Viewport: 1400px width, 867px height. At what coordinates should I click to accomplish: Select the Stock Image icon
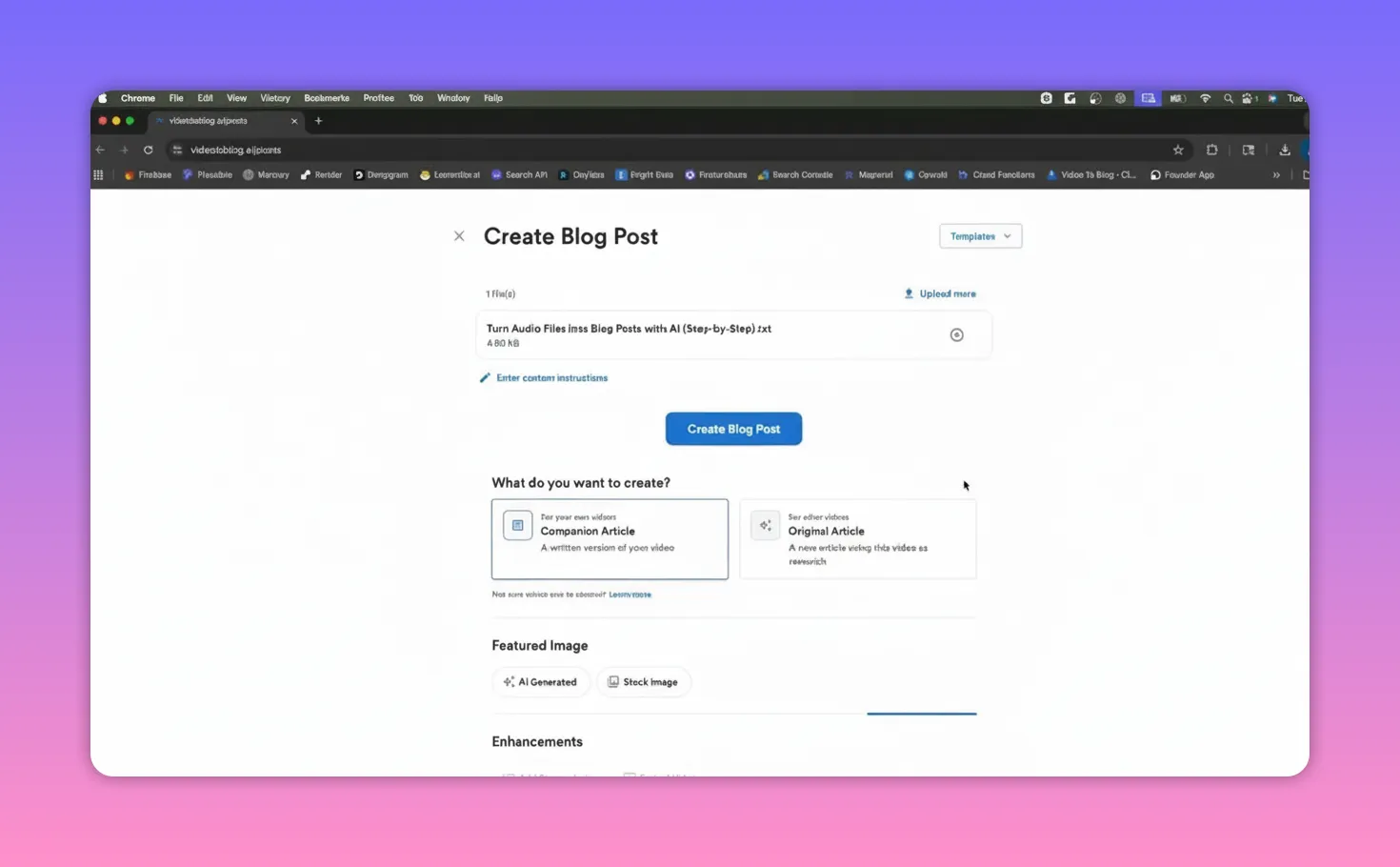pyautogui.click(x=613, y=681)
